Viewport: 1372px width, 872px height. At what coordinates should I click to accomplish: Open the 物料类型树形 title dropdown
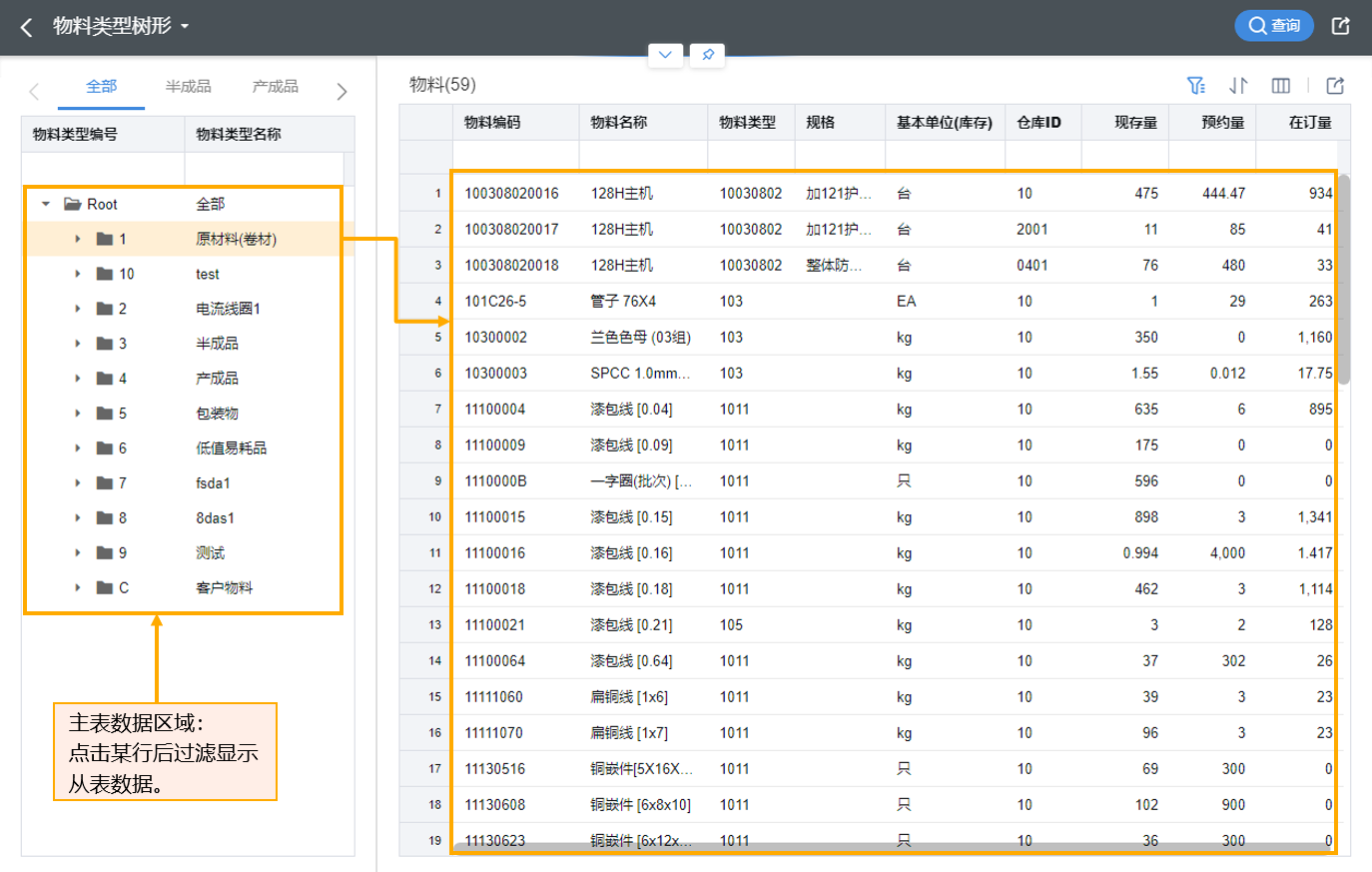click(185, 27)
